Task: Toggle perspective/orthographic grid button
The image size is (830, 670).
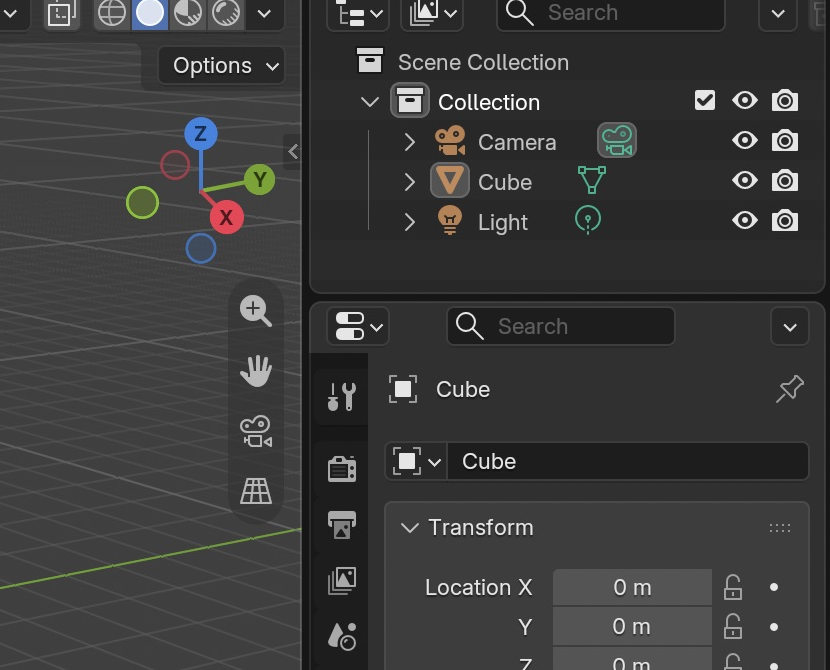Action: [x=256, y=491]
